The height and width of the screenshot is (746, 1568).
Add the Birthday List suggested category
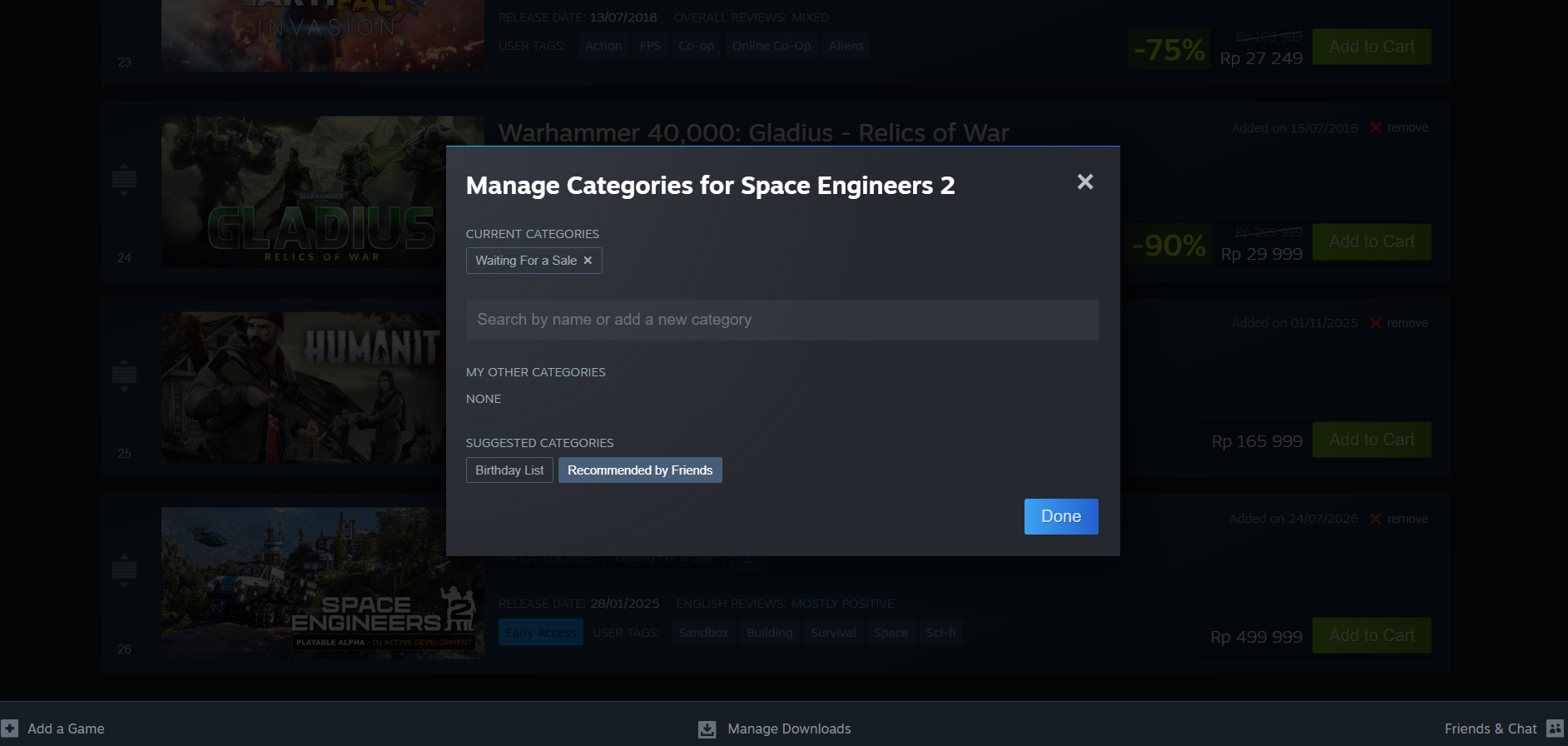tap(509, 470)
